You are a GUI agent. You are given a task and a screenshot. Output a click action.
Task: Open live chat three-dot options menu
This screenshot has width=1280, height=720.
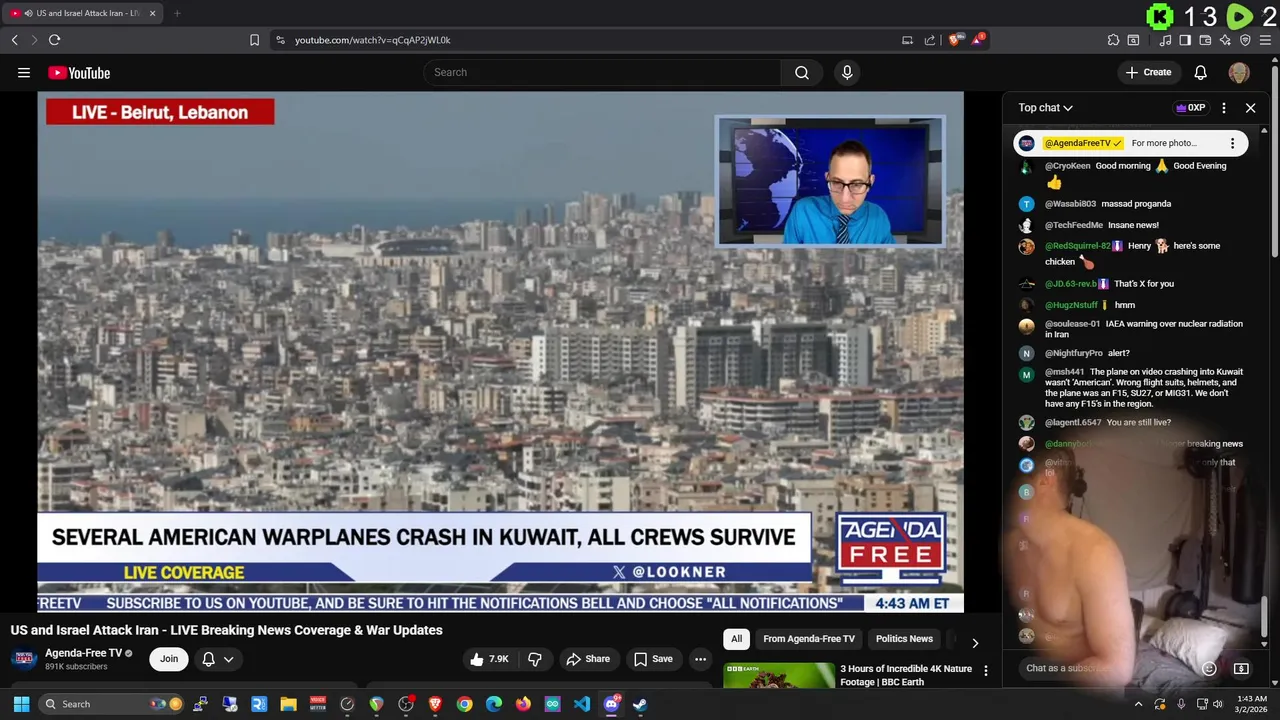1224,108
